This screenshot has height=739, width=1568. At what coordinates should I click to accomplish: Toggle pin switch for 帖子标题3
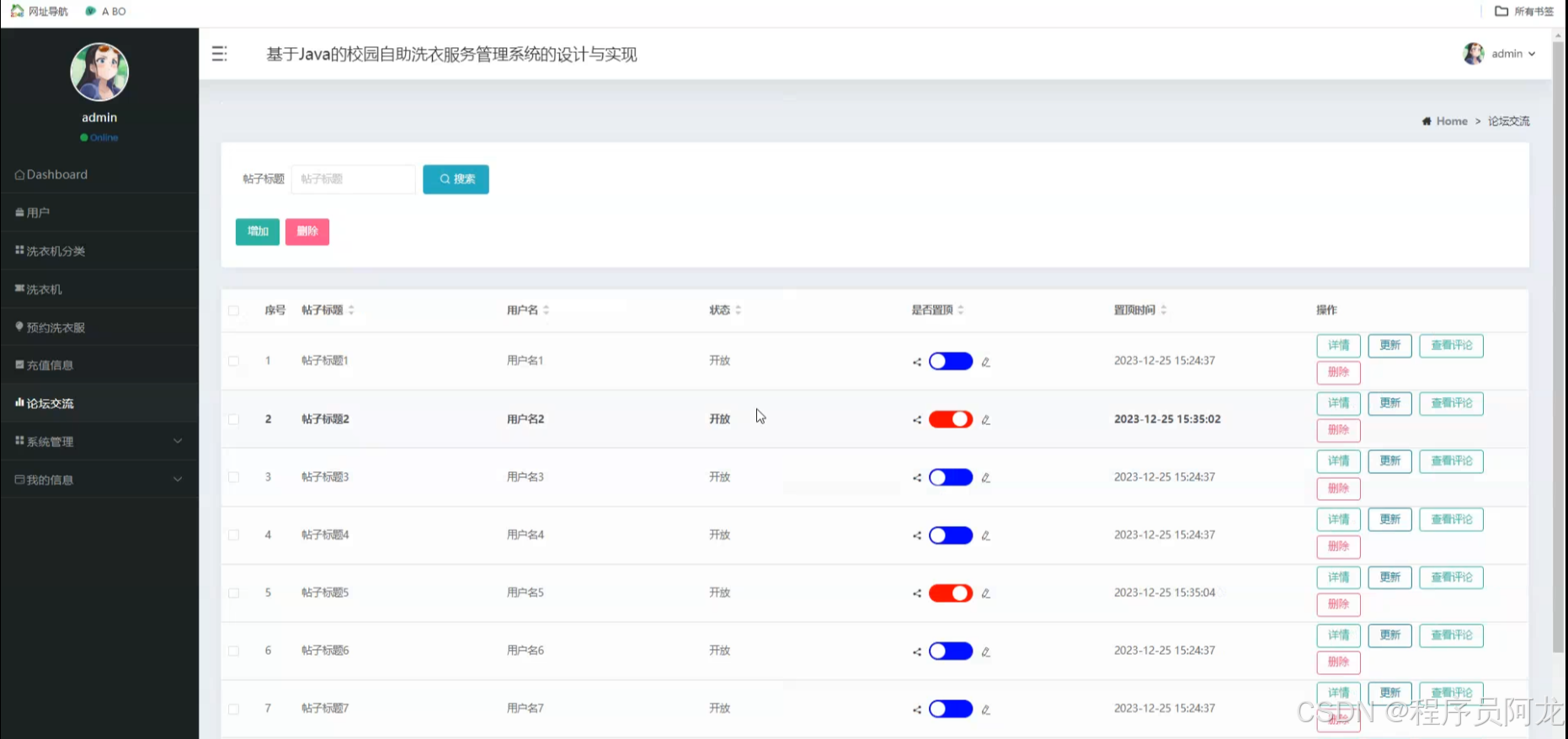click(x=951, y=477)
